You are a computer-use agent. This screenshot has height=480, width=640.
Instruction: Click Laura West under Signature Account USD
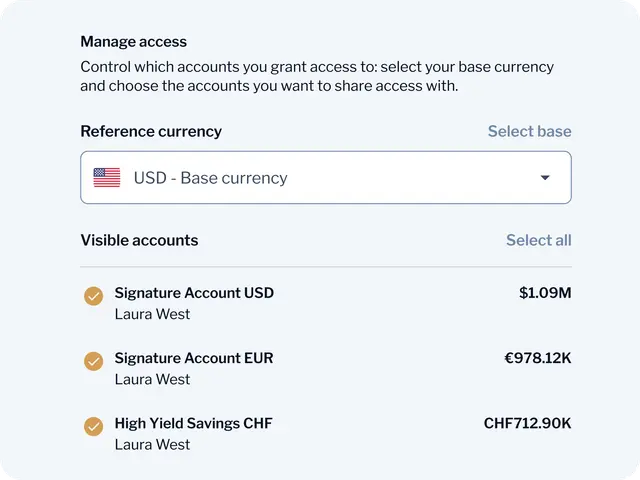click(152, 314)
